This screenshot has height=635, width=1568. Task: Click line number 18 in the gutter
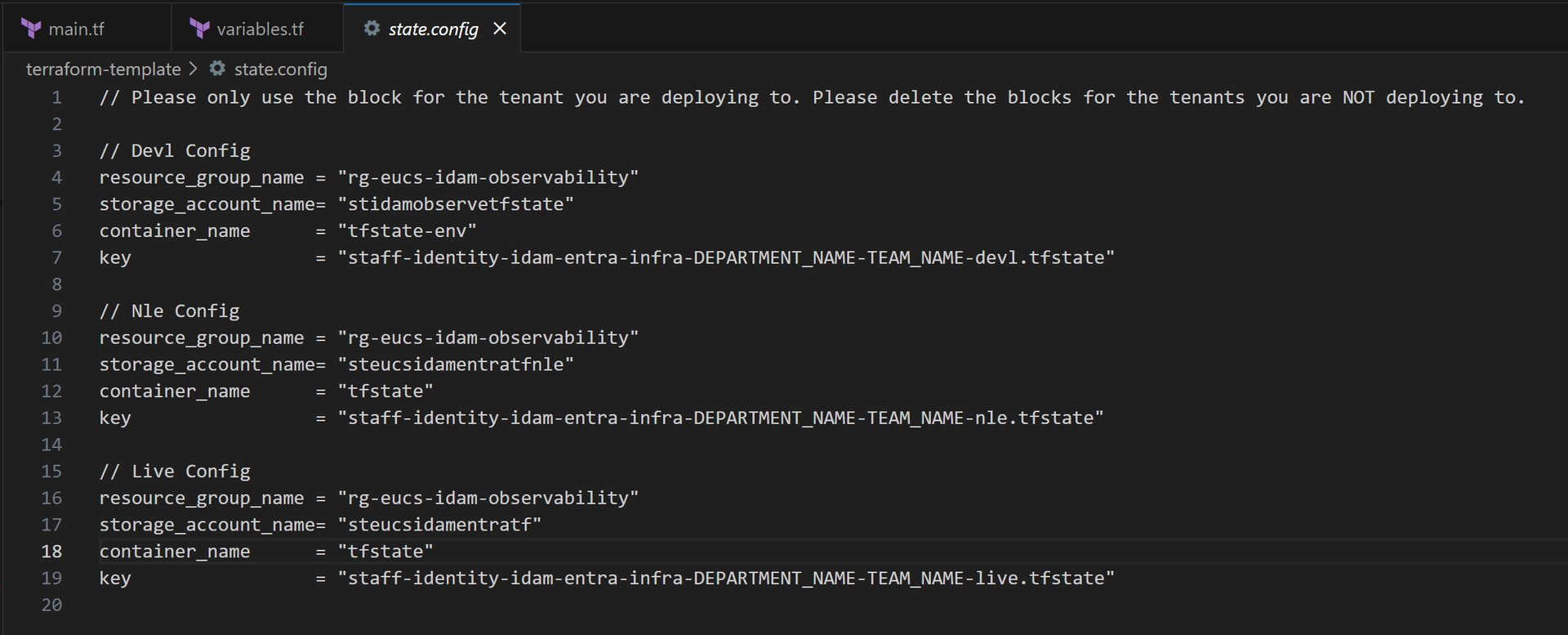click(51, 552)
